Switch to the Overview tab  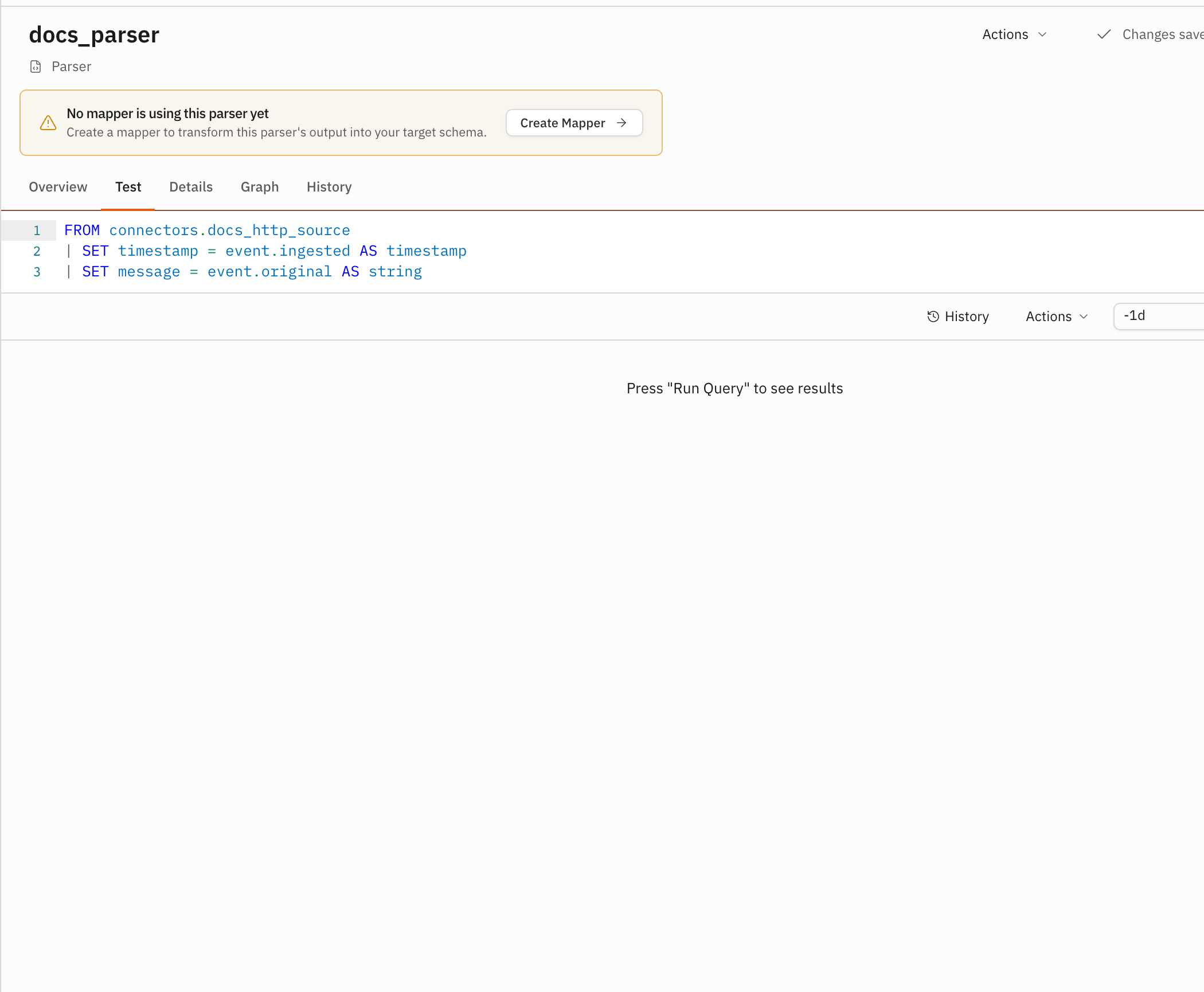(x=58, y=187)
